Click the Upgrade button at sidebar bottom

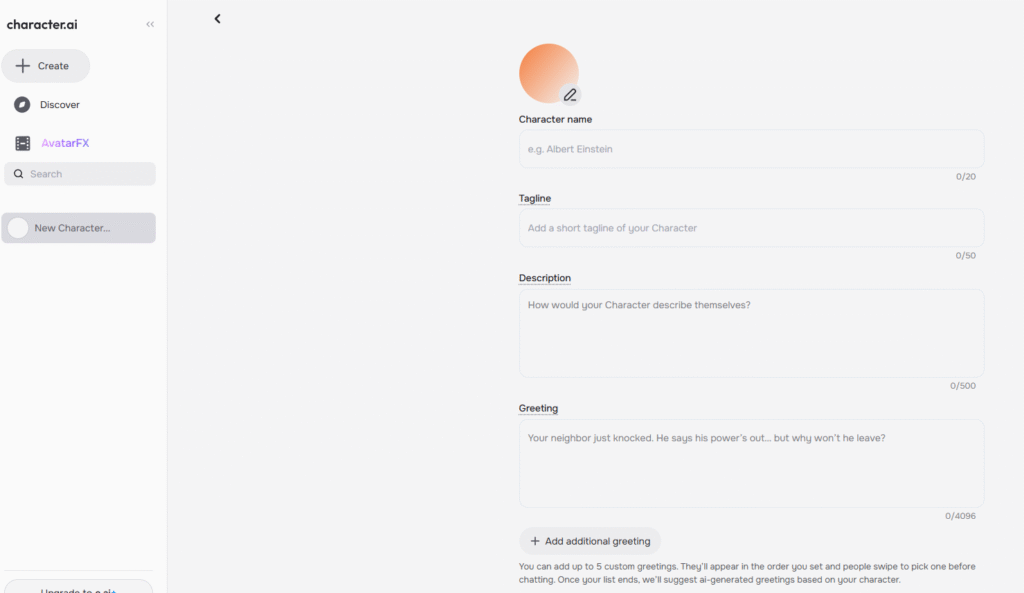(78, 586)
